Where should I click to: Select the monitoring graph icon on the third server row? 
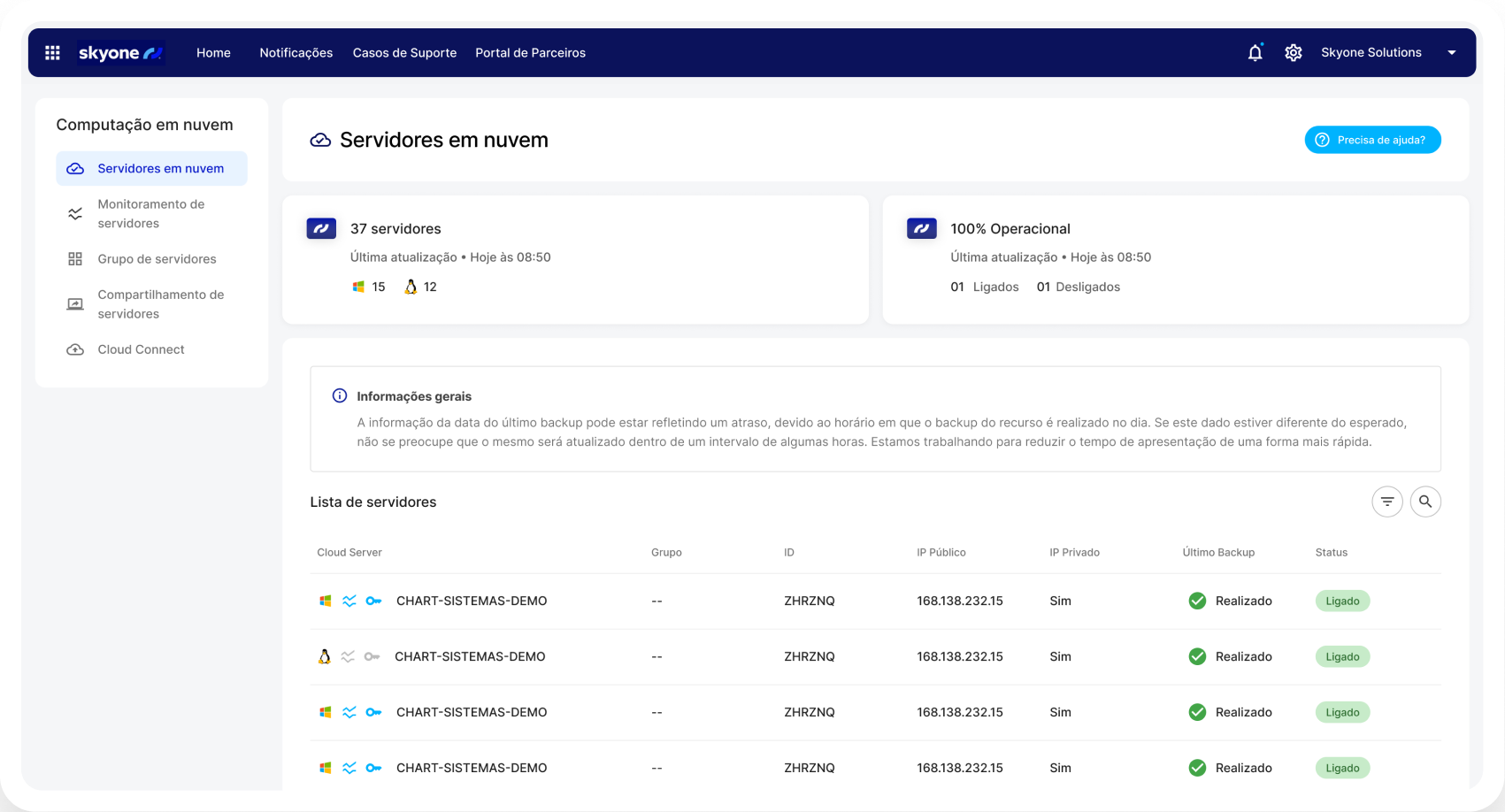[349, 712]
